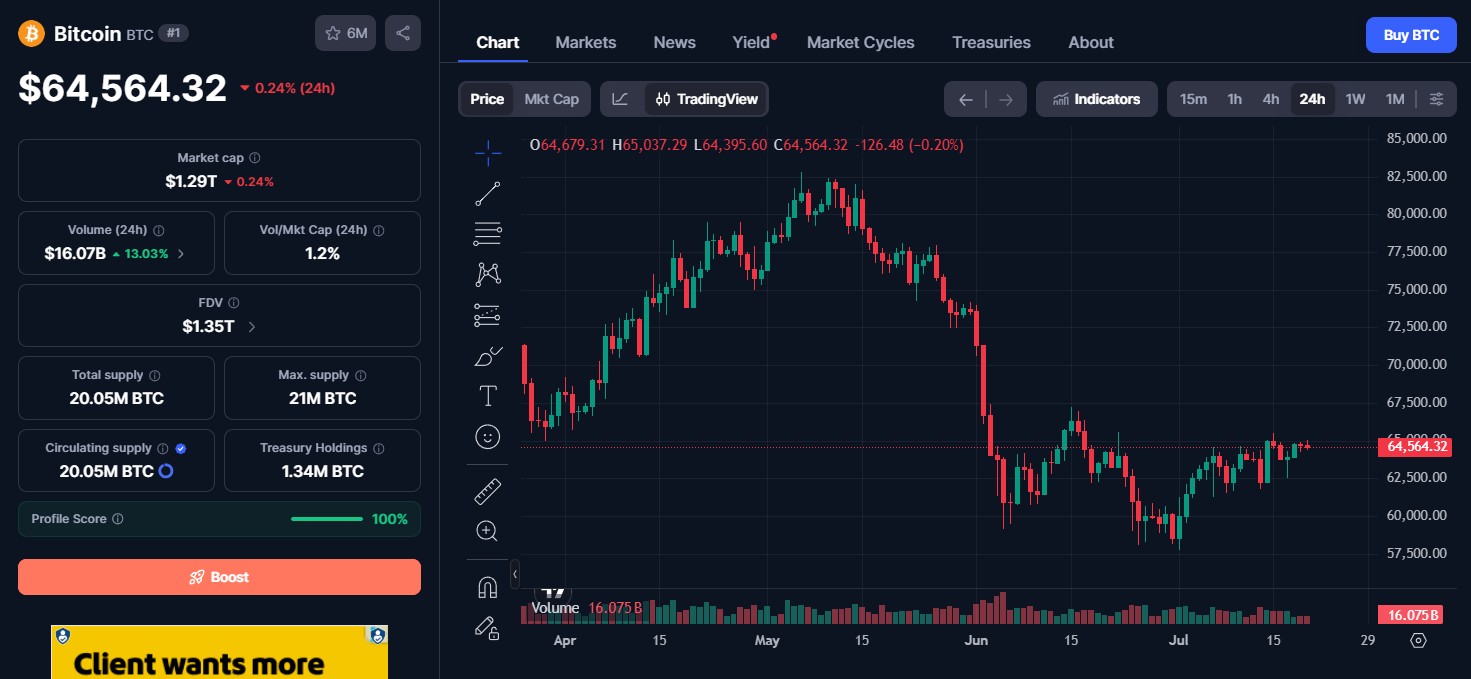Show Max. supply info icon

[x=360, y=376]
